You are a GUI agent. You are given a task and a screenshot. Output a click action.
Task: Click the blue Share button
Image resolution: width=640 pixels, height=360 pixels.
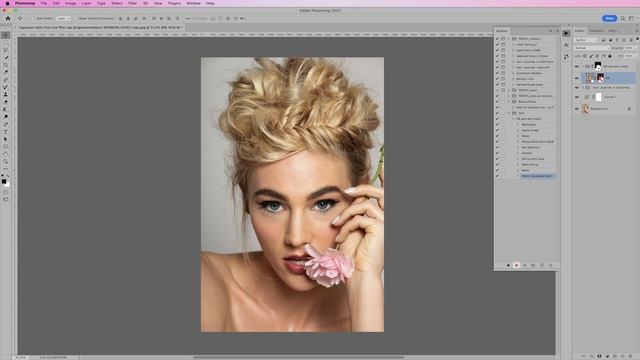(609, 18)
